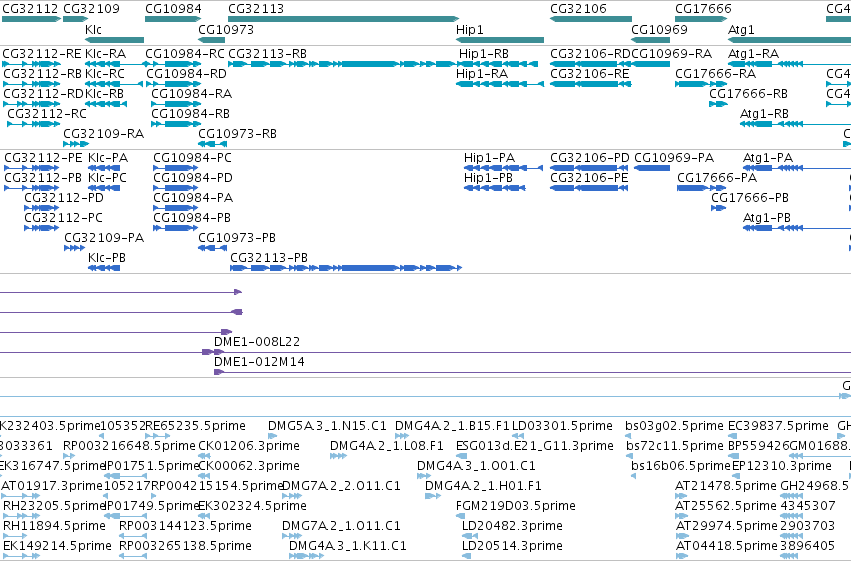This screenshot has width=851, height=561.
Task: Select transcript CG10984-RA
Action: coord(176,104)
